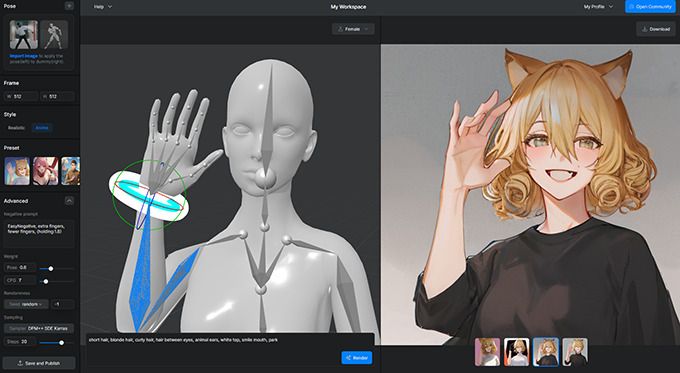Open the Female model dropdown

tap(353, 29)
